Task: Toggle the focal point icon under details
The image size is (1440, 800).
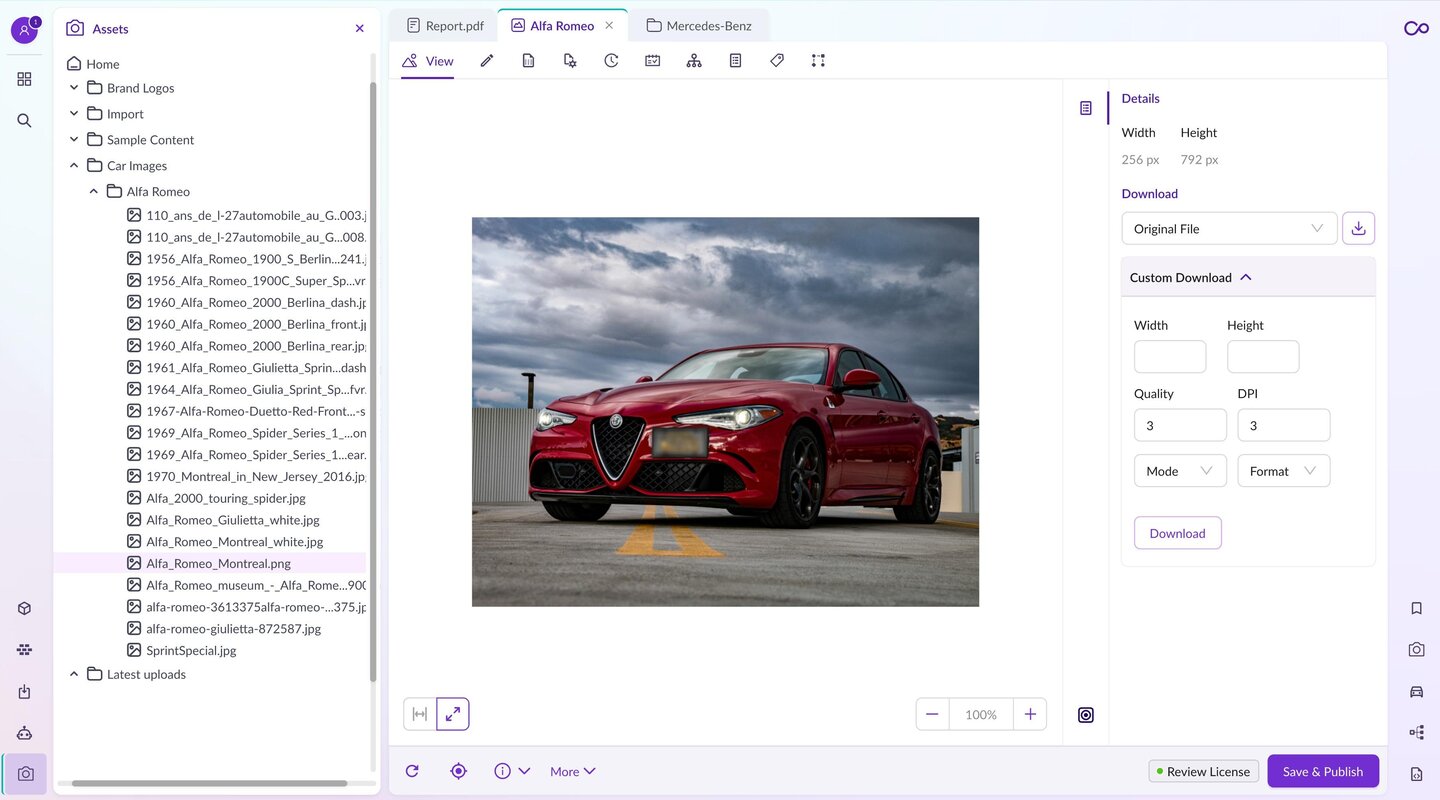Action: [x=1086, y=715]
